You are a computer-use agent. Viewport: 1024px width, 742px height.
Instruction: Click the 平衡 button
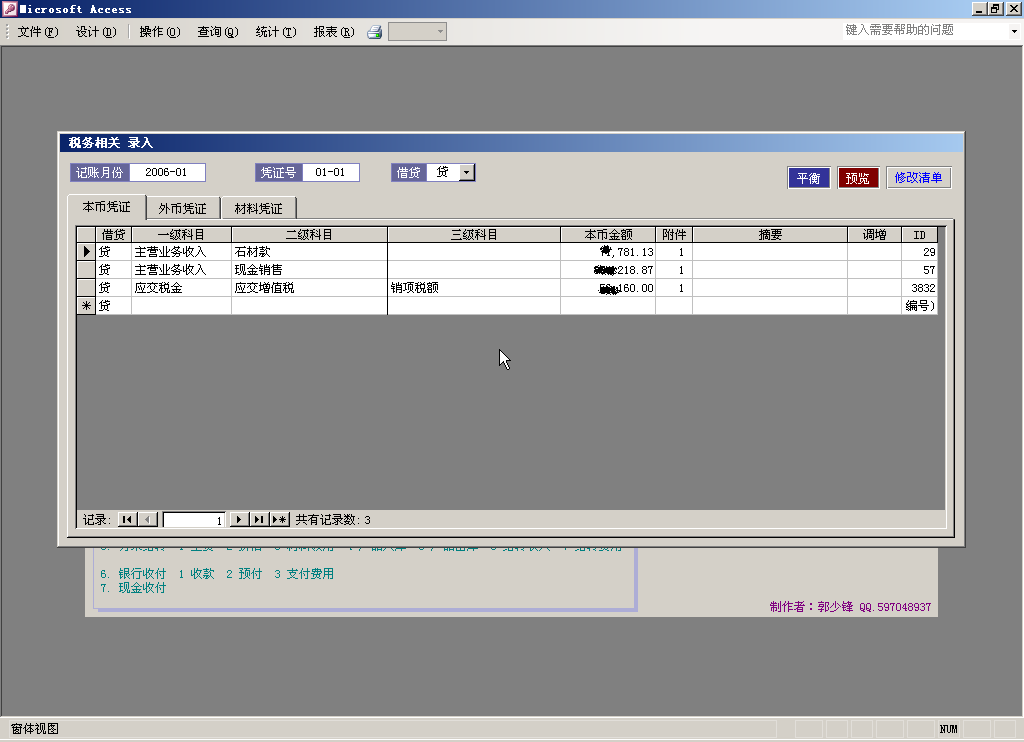click(808, 178)
